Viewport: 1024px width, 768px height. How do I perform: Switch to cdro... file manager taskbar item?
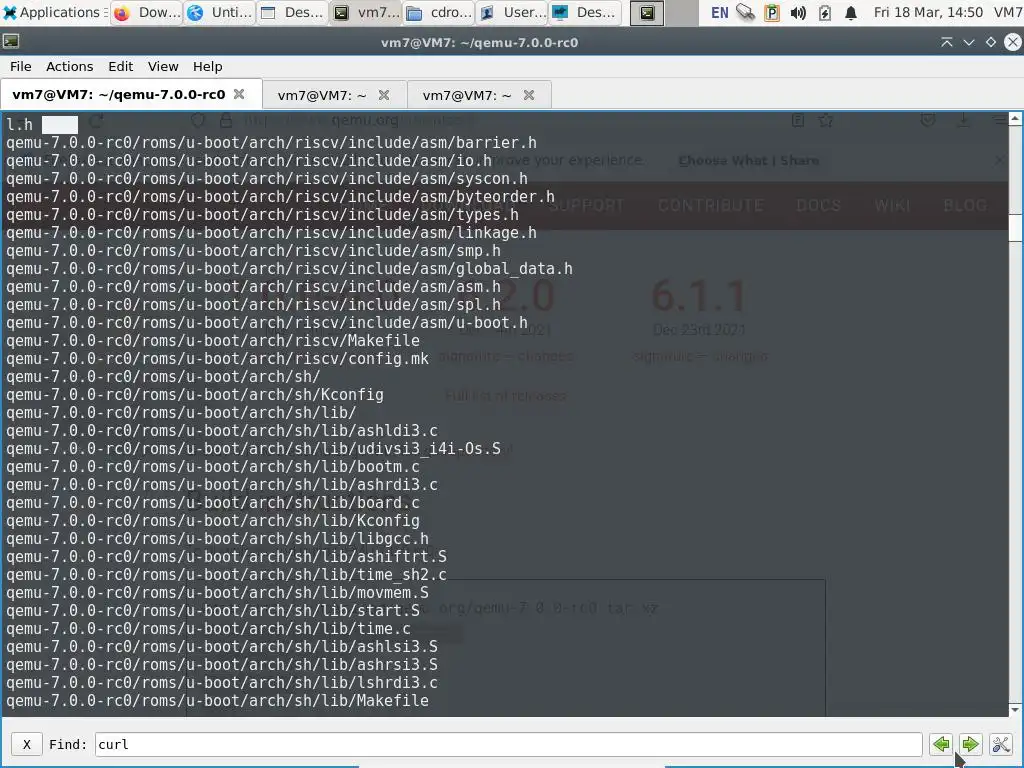tap(438, 12)
